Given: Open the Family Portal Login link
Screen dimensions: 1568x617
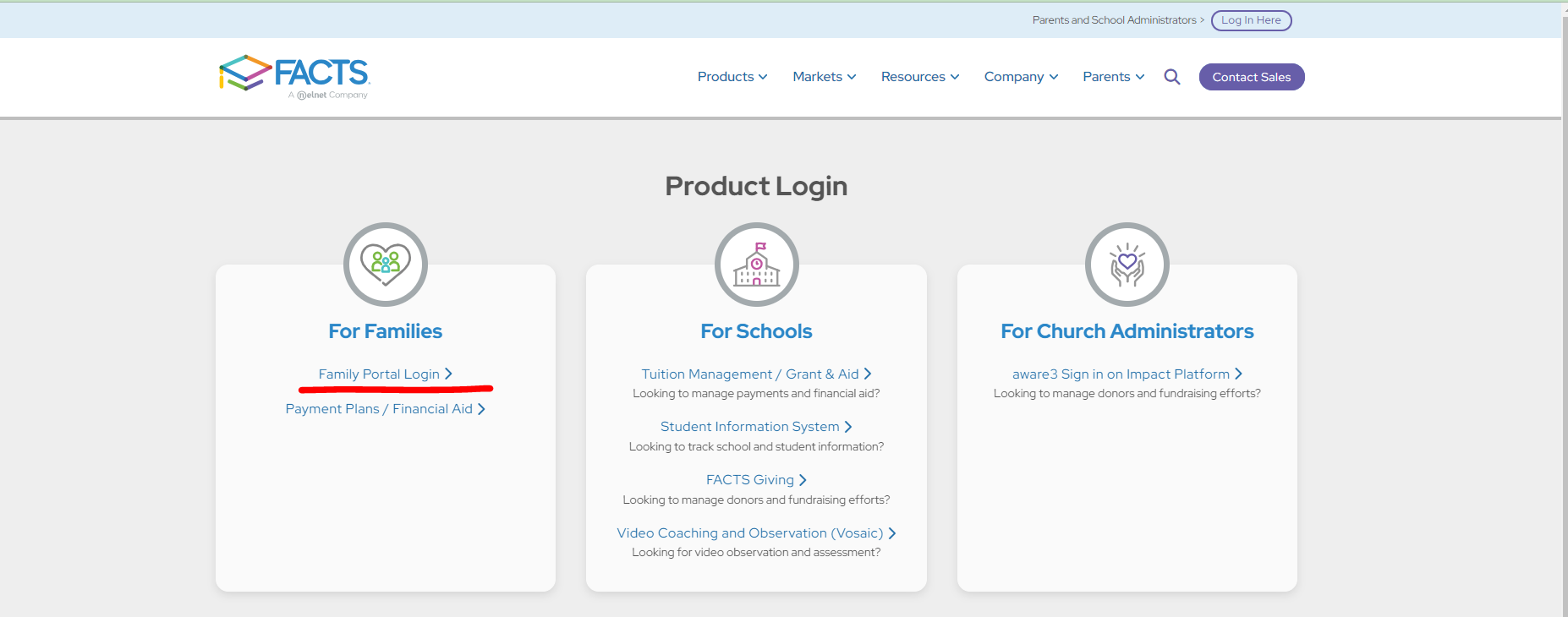Looking at the screenshot, I should click(x=386, y=374).
